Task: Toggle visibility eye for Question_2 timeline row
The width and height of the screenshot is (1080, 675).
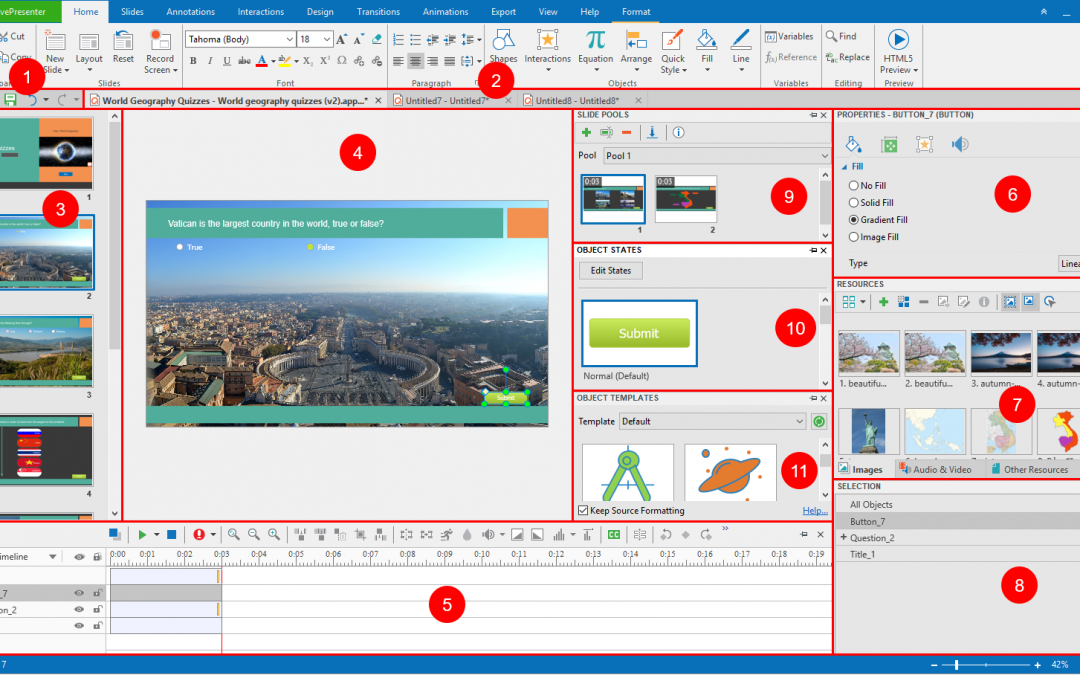Action: (x=79, y=610)
